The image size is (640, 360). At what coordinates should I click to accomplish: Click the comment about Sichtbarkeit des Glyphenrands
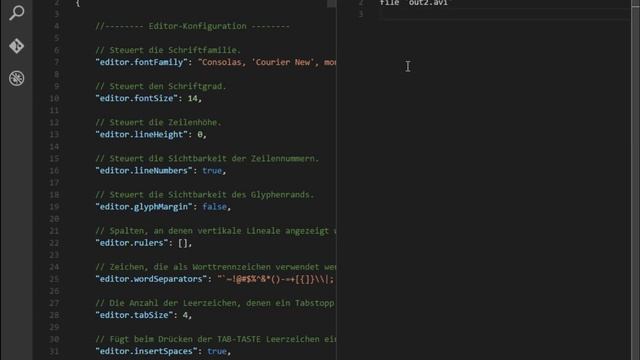(205, 195)
